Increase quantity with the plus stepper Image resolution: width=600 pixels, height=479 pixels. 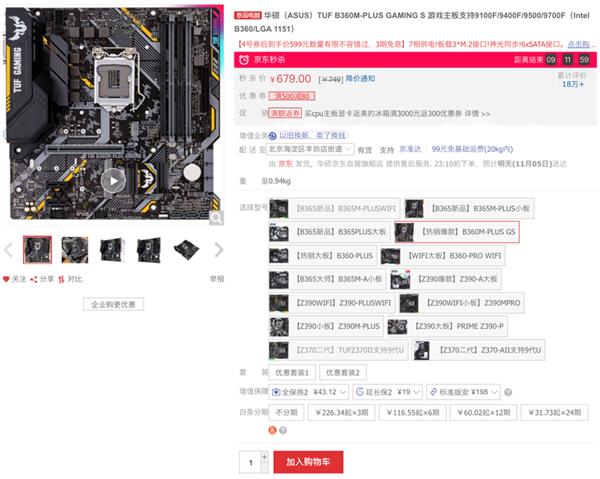[264, 457]
